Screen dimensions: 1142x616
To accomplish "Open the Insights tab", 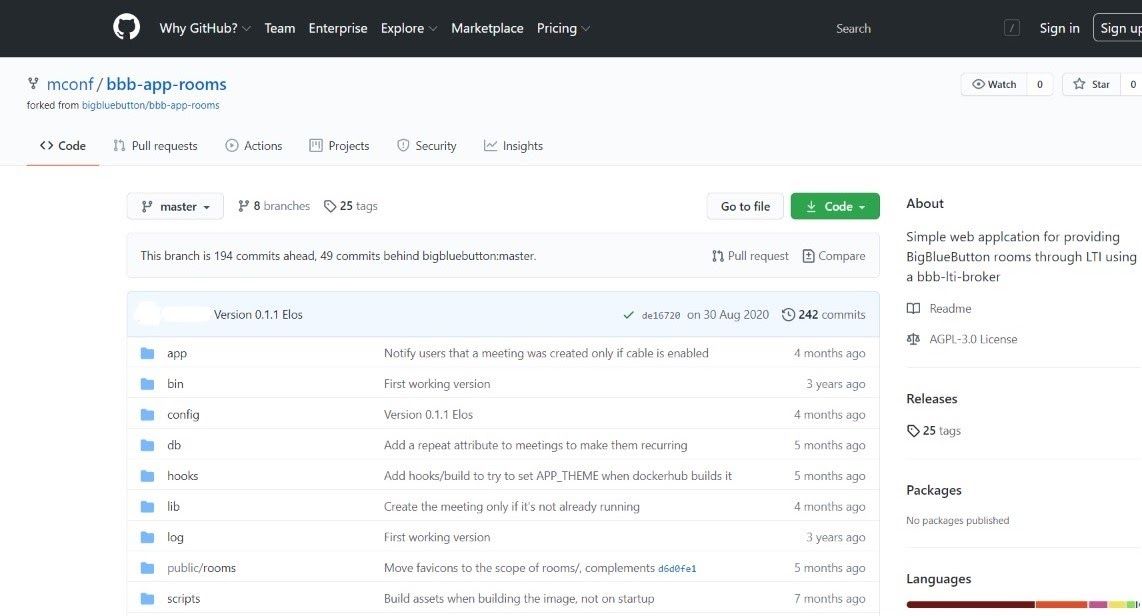I will pyautogui.click(x=513, y=146).
